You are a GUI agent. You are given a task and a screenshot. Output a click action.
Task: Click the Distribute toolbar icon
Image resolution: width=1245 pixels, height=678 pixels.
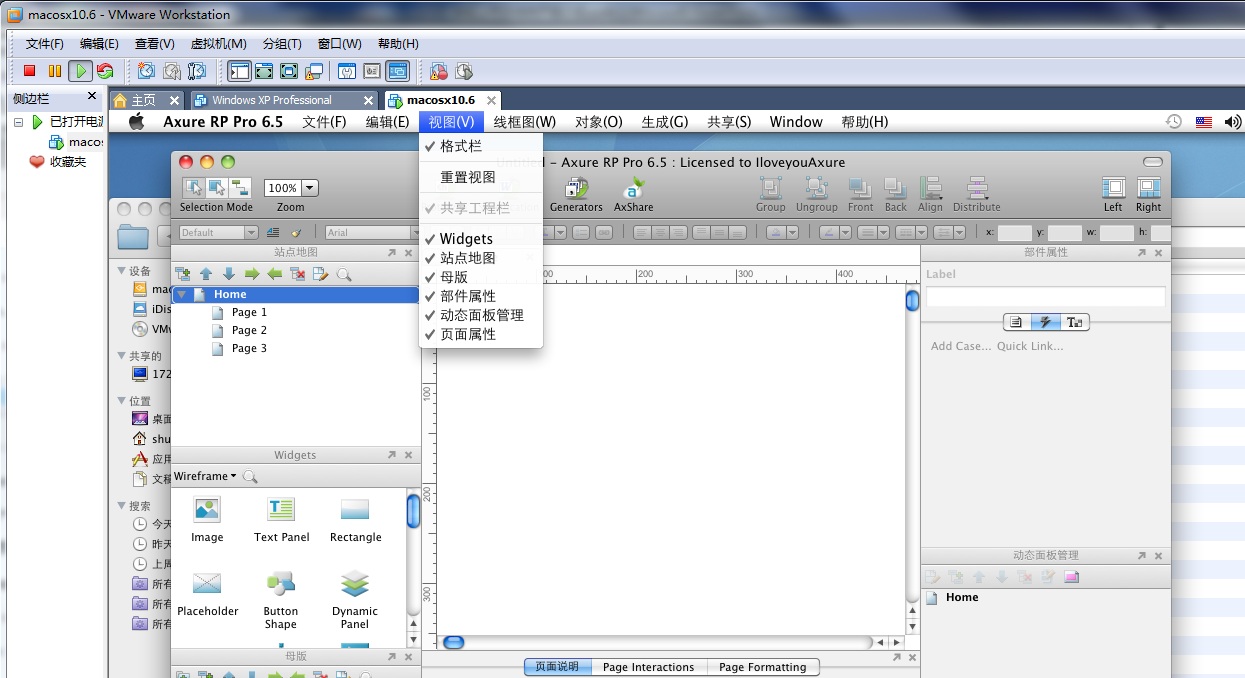[976, 195]
